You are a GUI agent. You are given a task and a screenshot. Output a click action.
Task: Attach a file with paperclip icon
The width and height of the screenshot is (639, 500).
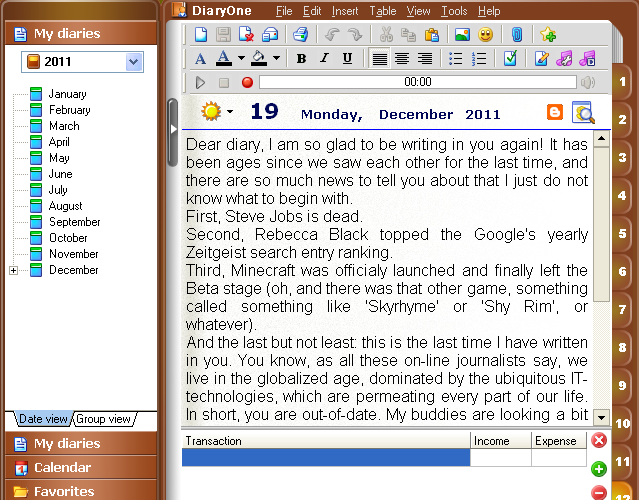coord(517,35)
